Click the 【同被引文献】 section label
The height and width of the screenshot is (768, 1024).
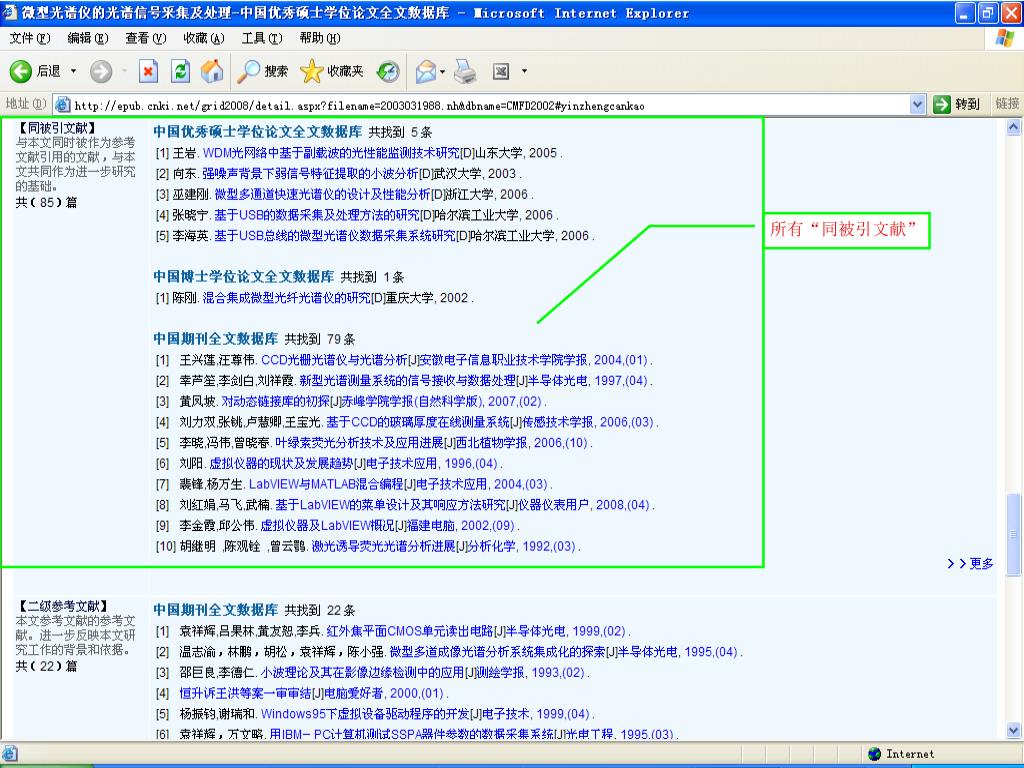[x=57, y=128]
